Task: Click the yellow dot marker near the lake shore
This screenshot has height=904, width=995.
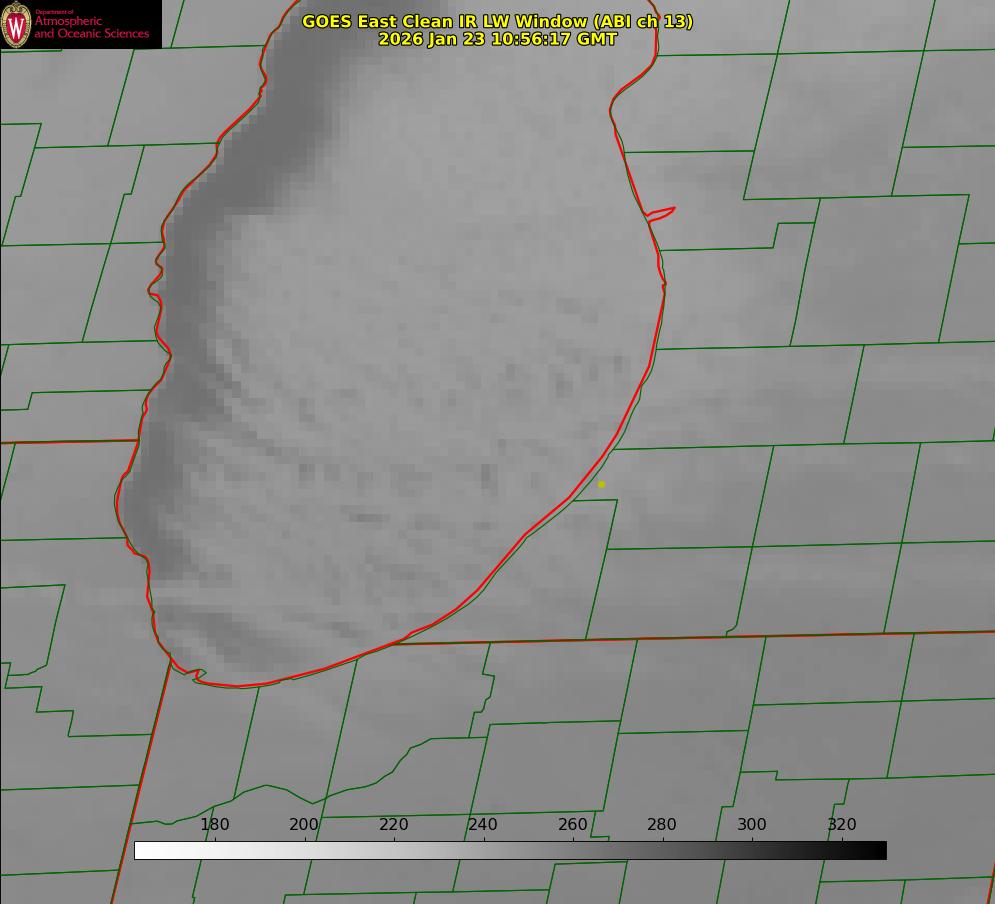Action: [x=602, y=484]
